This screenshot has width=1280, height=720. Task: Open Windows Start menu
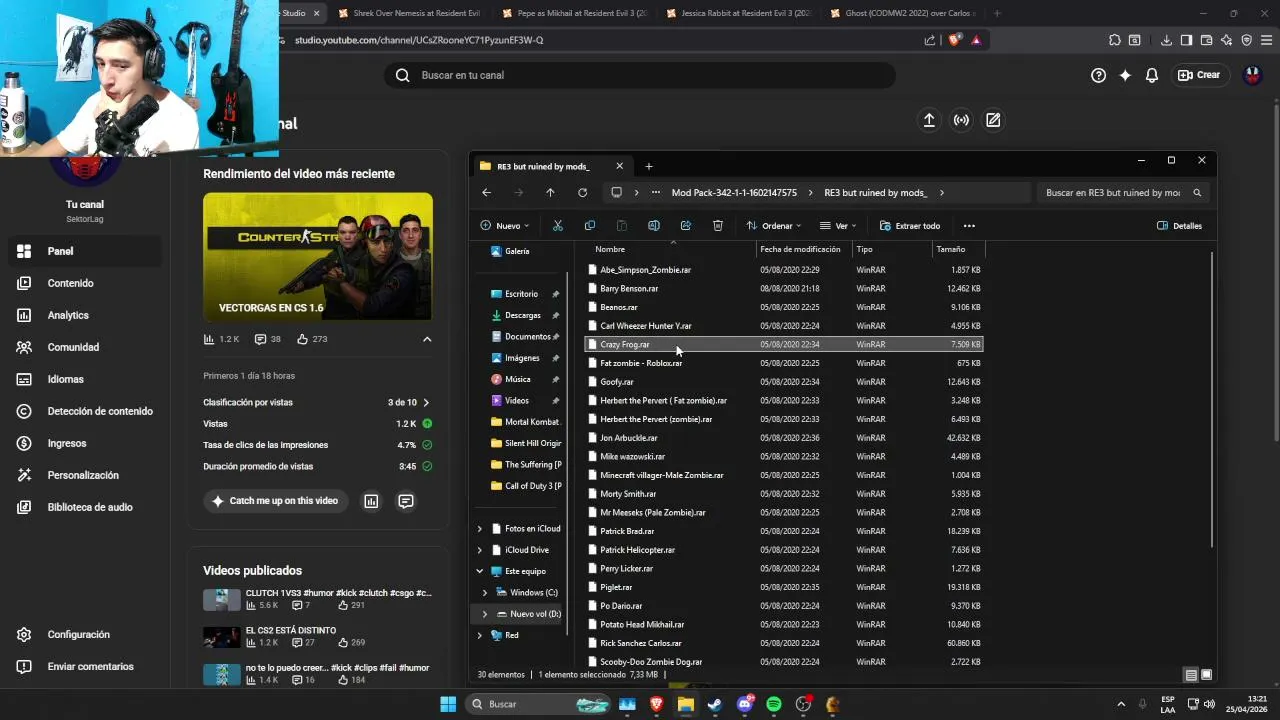(x=448, y=704)
